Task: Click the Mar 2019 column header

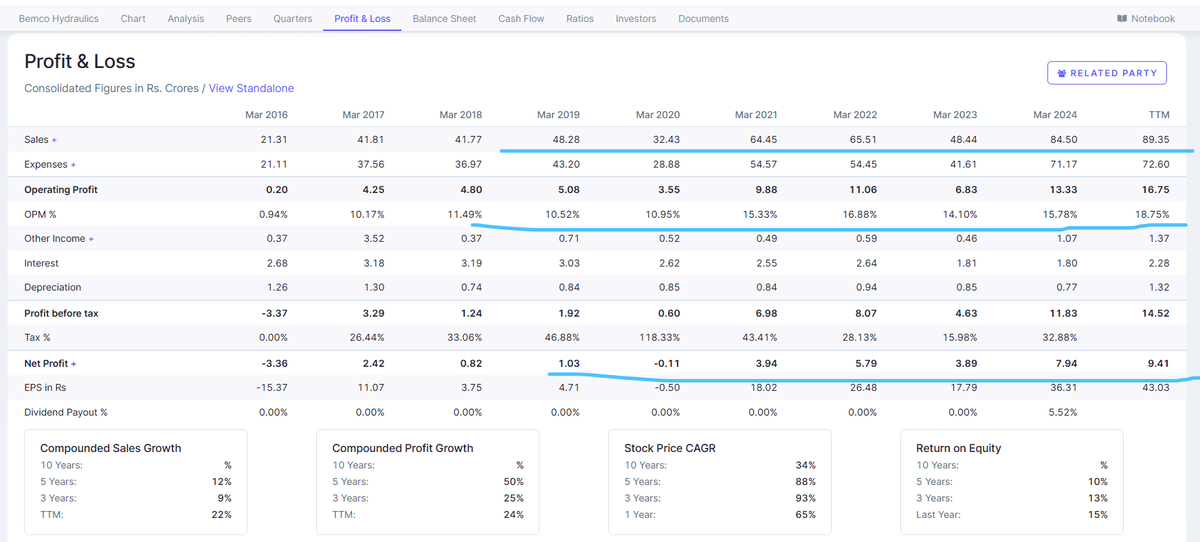Action: coord(558,115)
